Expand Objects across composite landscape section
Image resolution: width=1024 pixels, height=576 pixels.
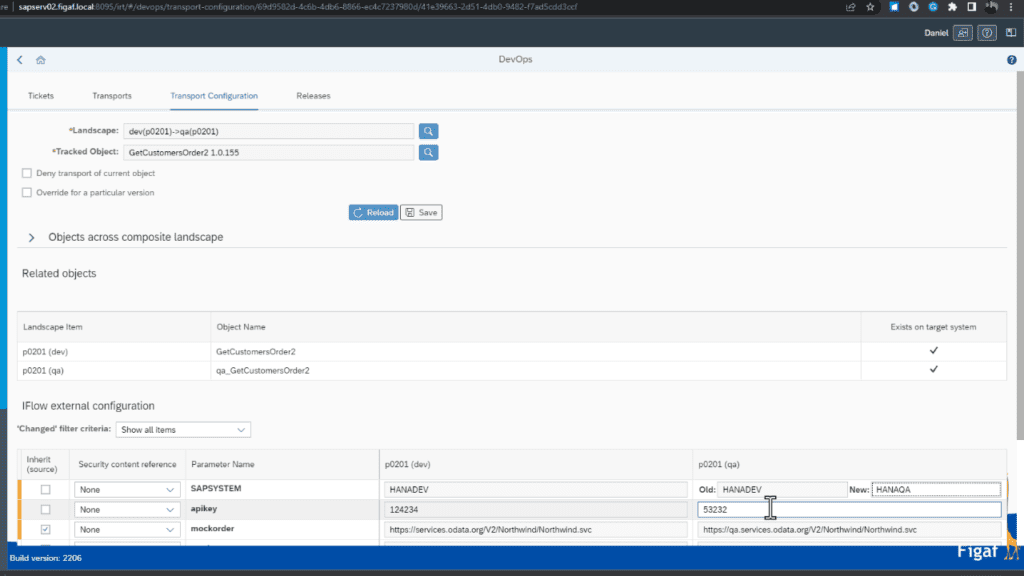coord(31,238)
